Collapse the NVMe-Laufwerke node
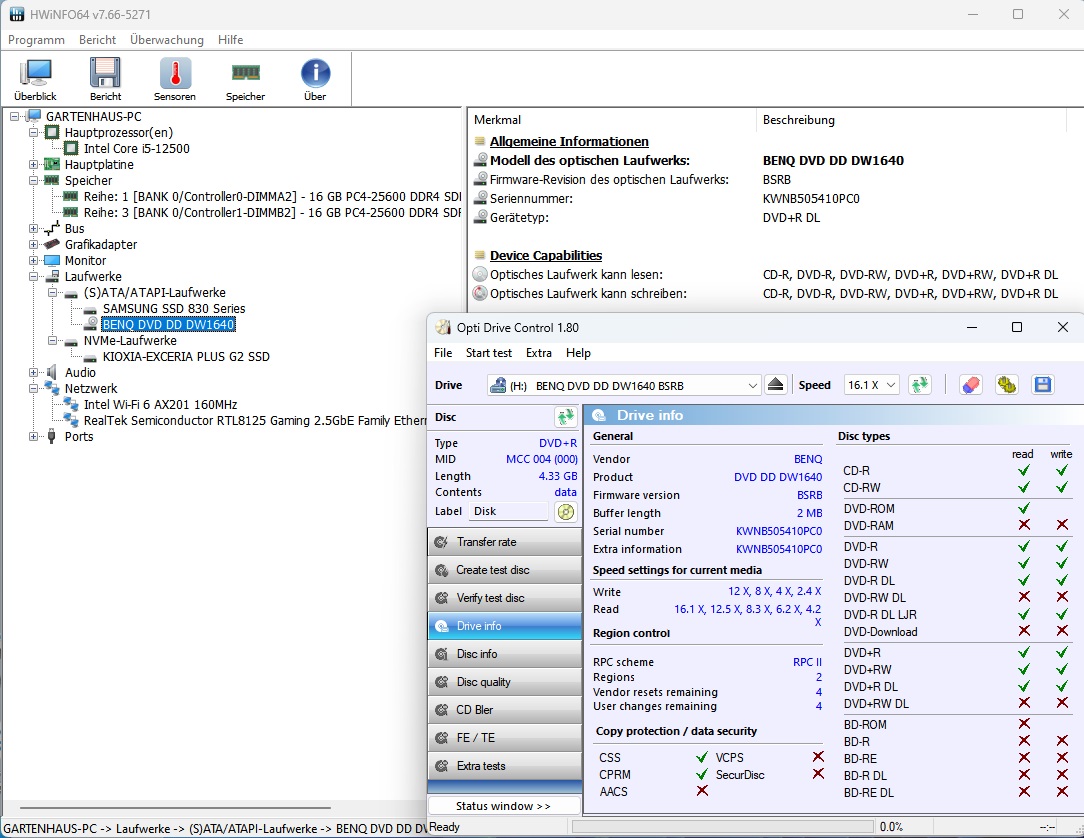 52,341
